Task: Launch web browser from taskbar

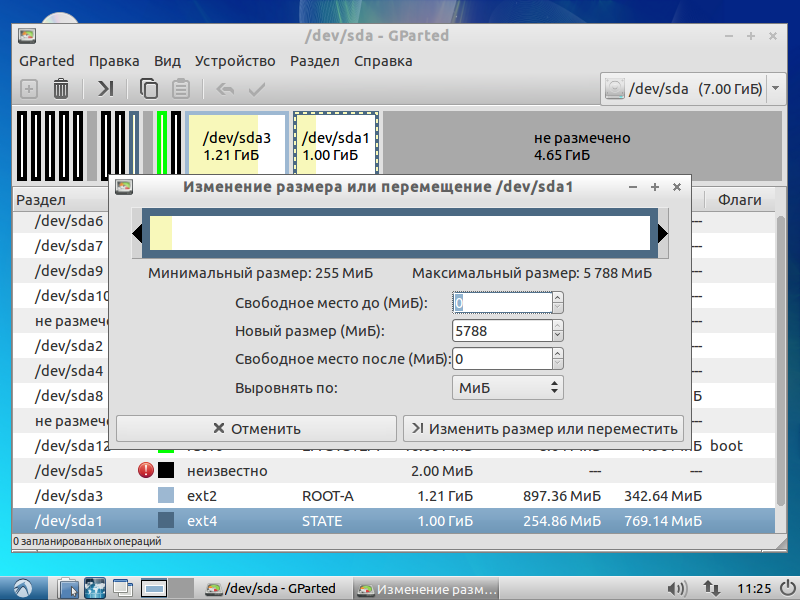Action: tap(95, 588)
